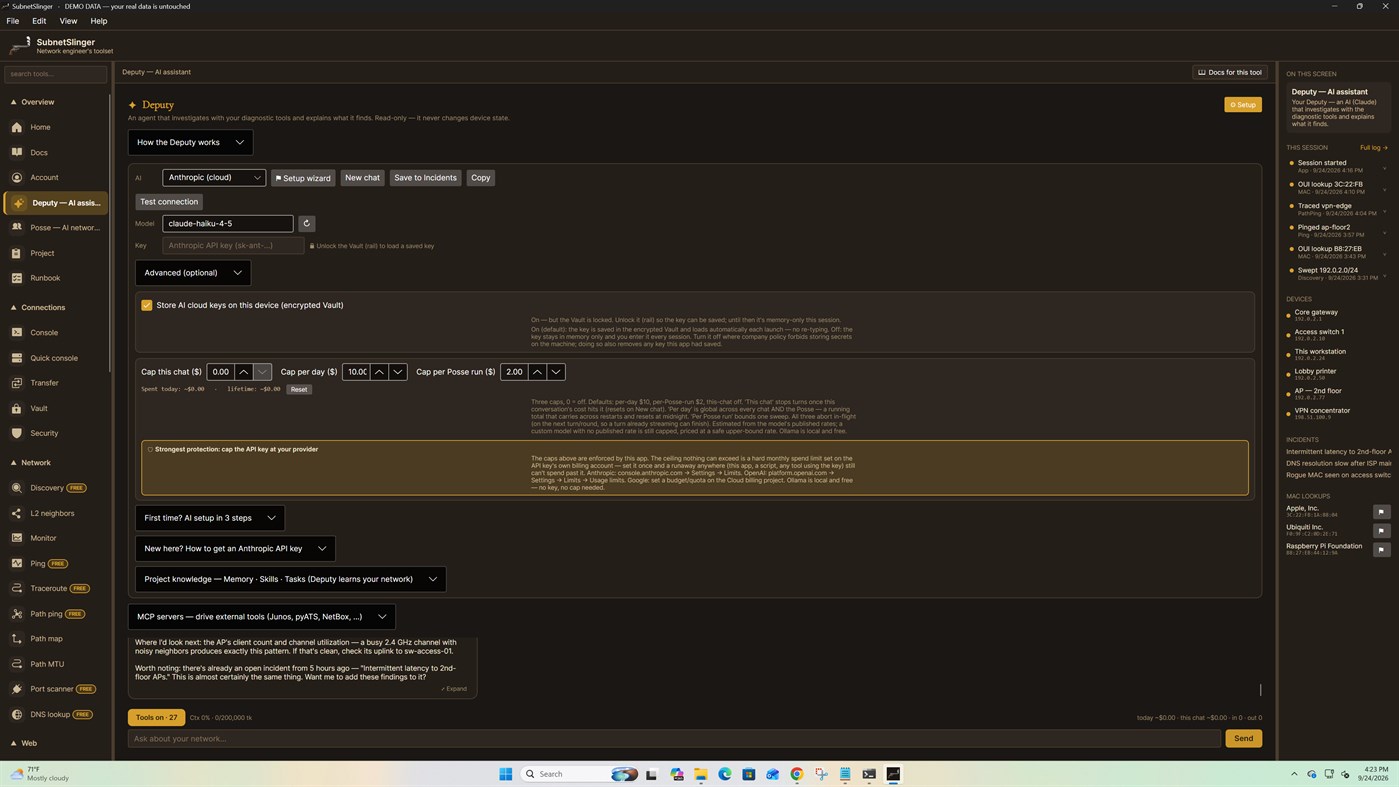The height and width of the screenshot is (787, 1399).
Task: Expand How to get Anthropic API key
Action: [235, 548]
